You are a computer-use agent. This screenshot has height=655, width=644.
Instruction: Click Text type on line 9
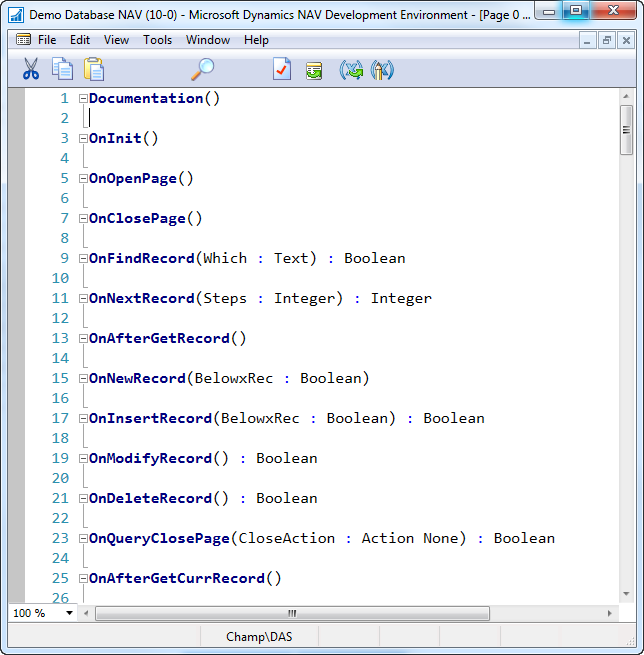[x=291, y=259]
